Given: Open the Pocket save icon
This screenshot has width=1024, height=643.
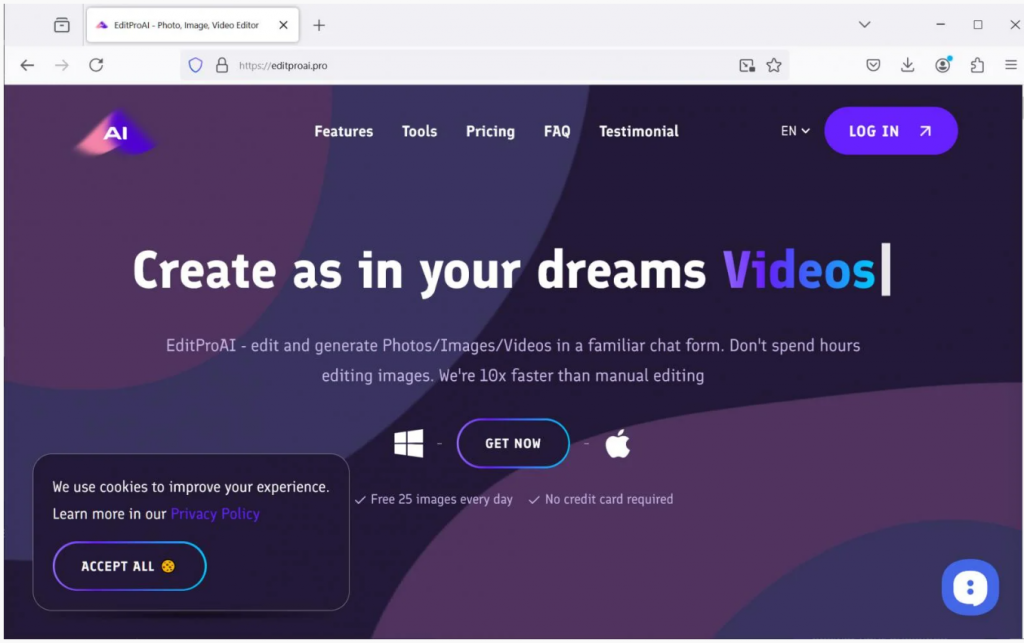Looking at the screenshot, I should click(873, 65).
